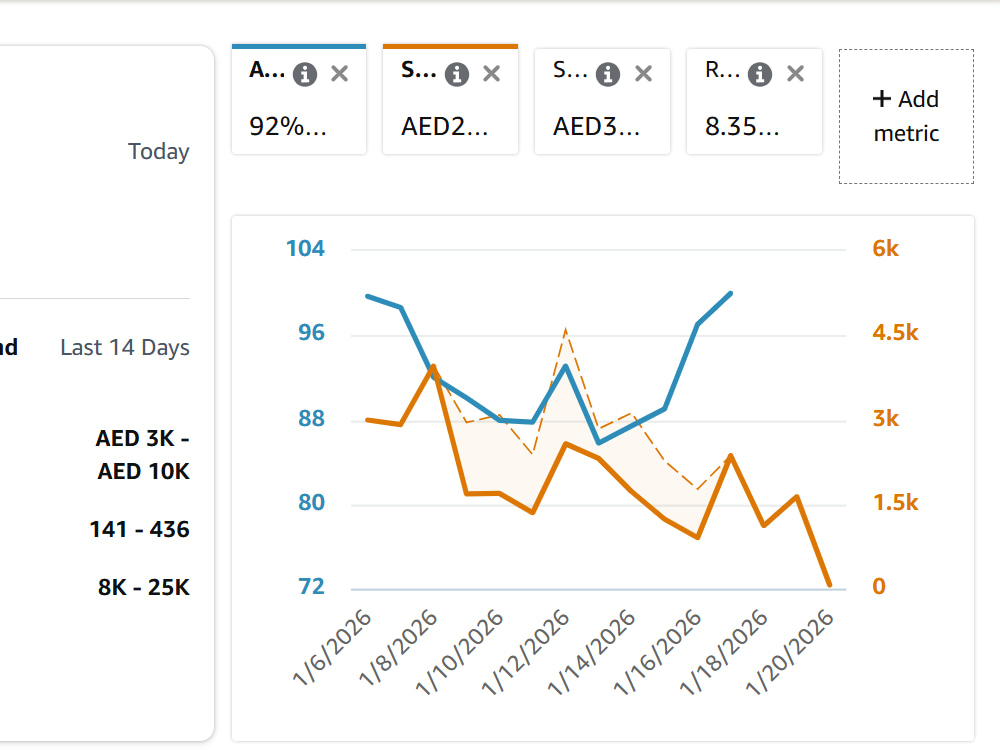The image size is (1000, 750).
Task: Open info icon on AED3 metric card
Action: 608,75
